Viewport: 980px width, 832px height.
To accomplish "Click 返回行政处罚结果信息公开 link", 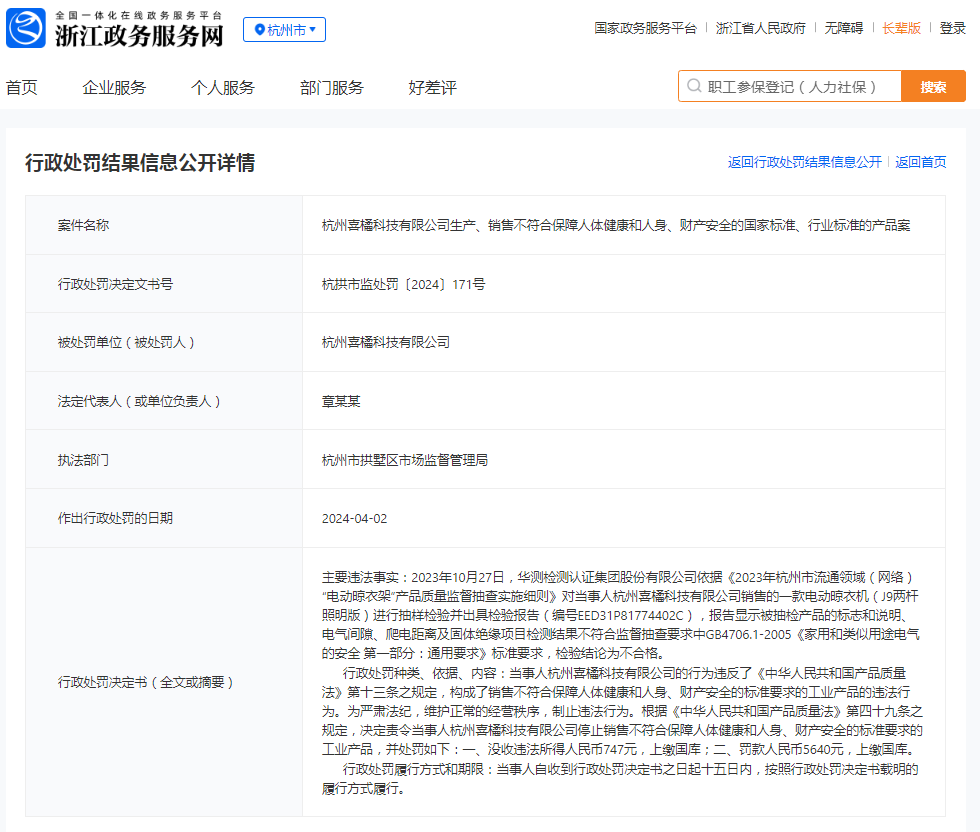I will coord(804,163).
